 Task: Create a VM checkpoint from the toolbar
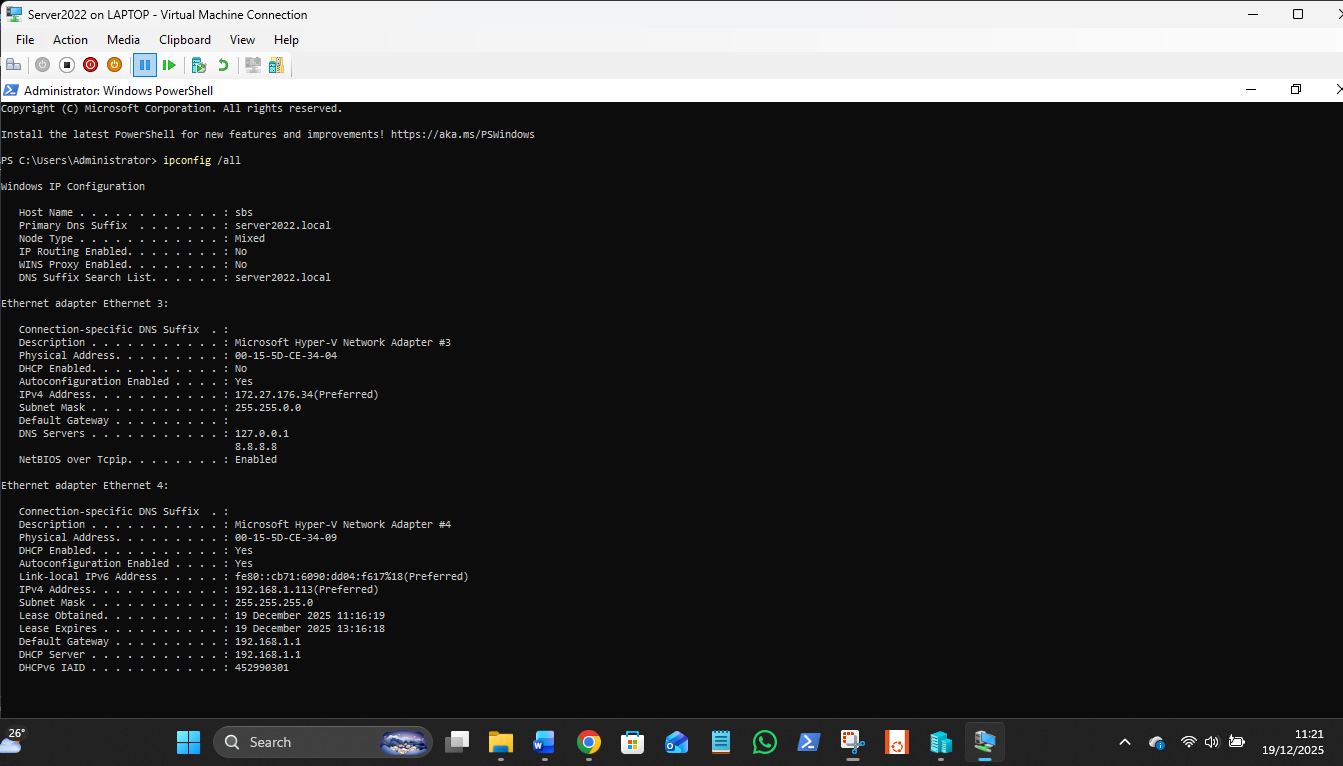tap(199, 65)
